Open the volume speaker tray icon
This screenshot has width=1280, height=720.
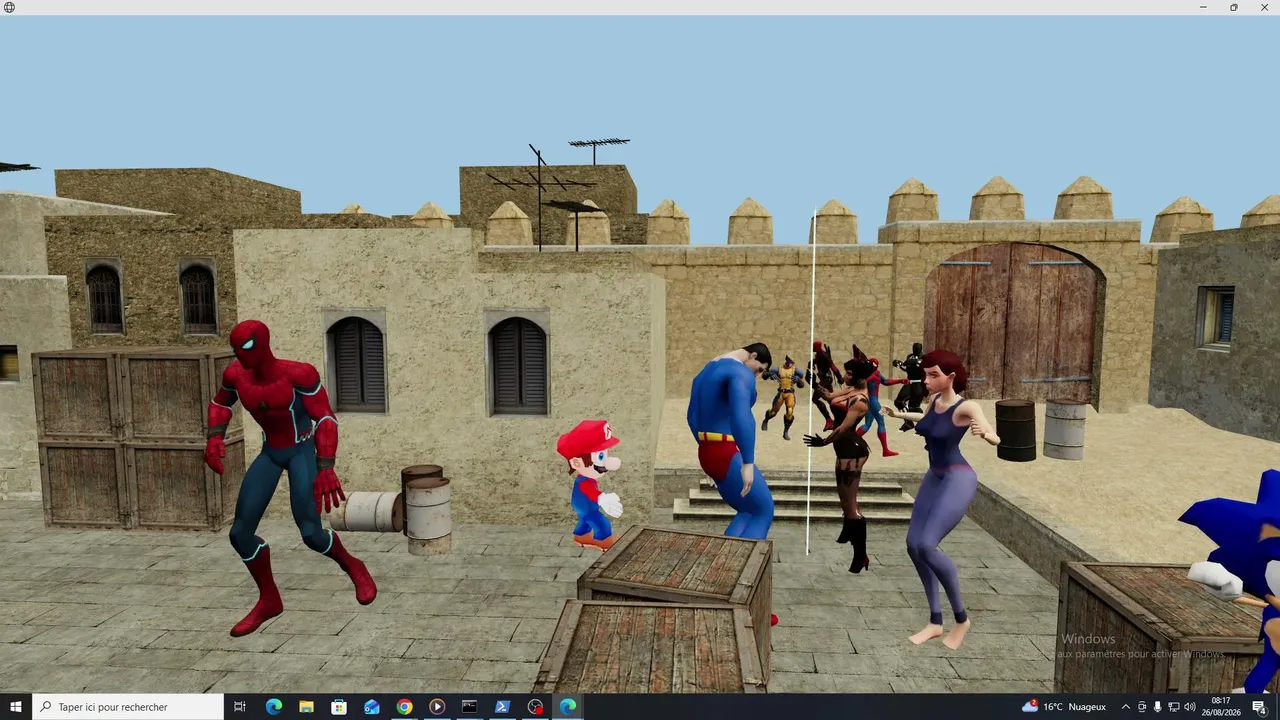pyautogui.click(x=1190, y=707)
